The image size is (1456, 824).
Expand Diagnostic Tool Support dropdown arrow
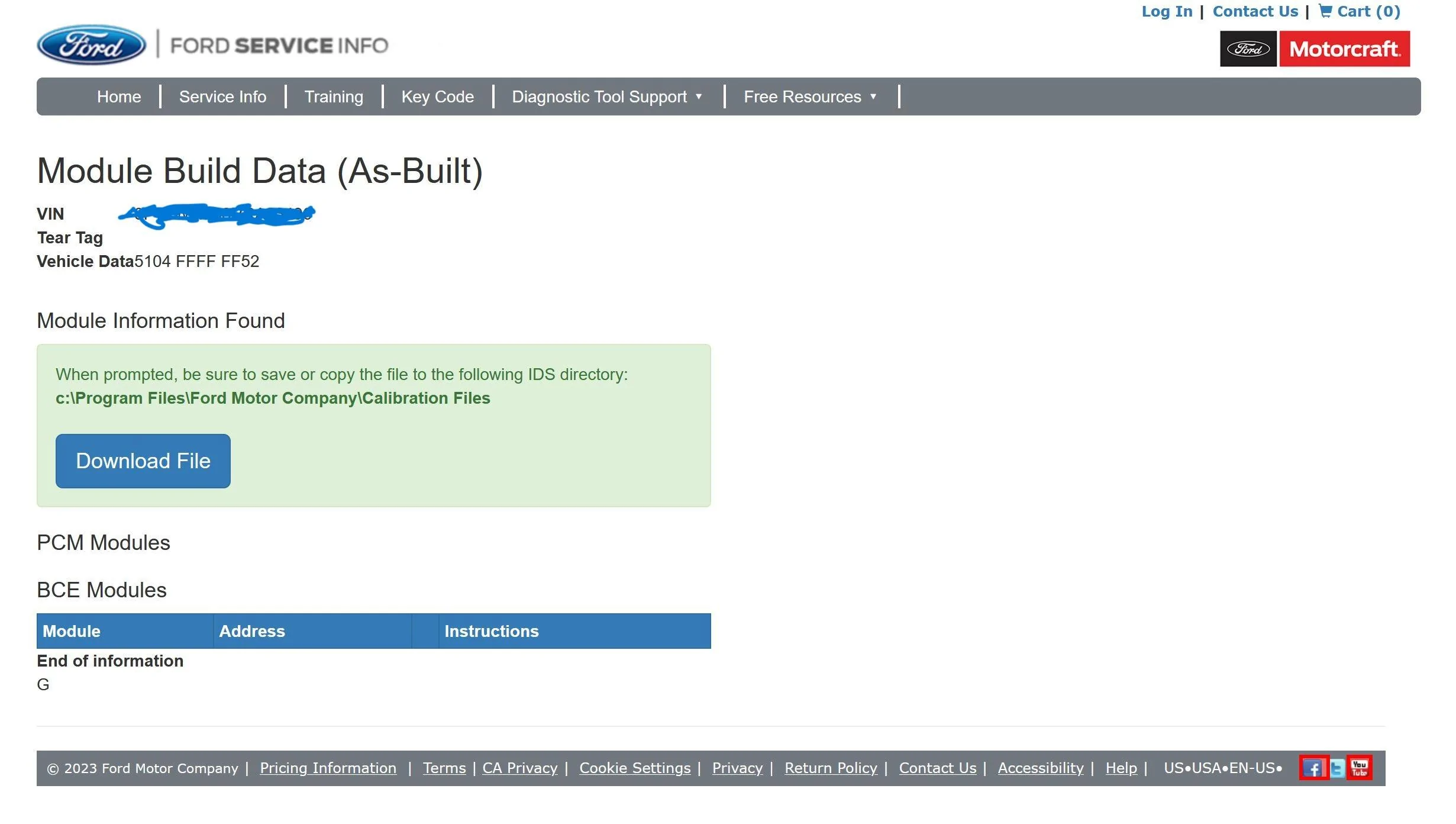point(699,96)
